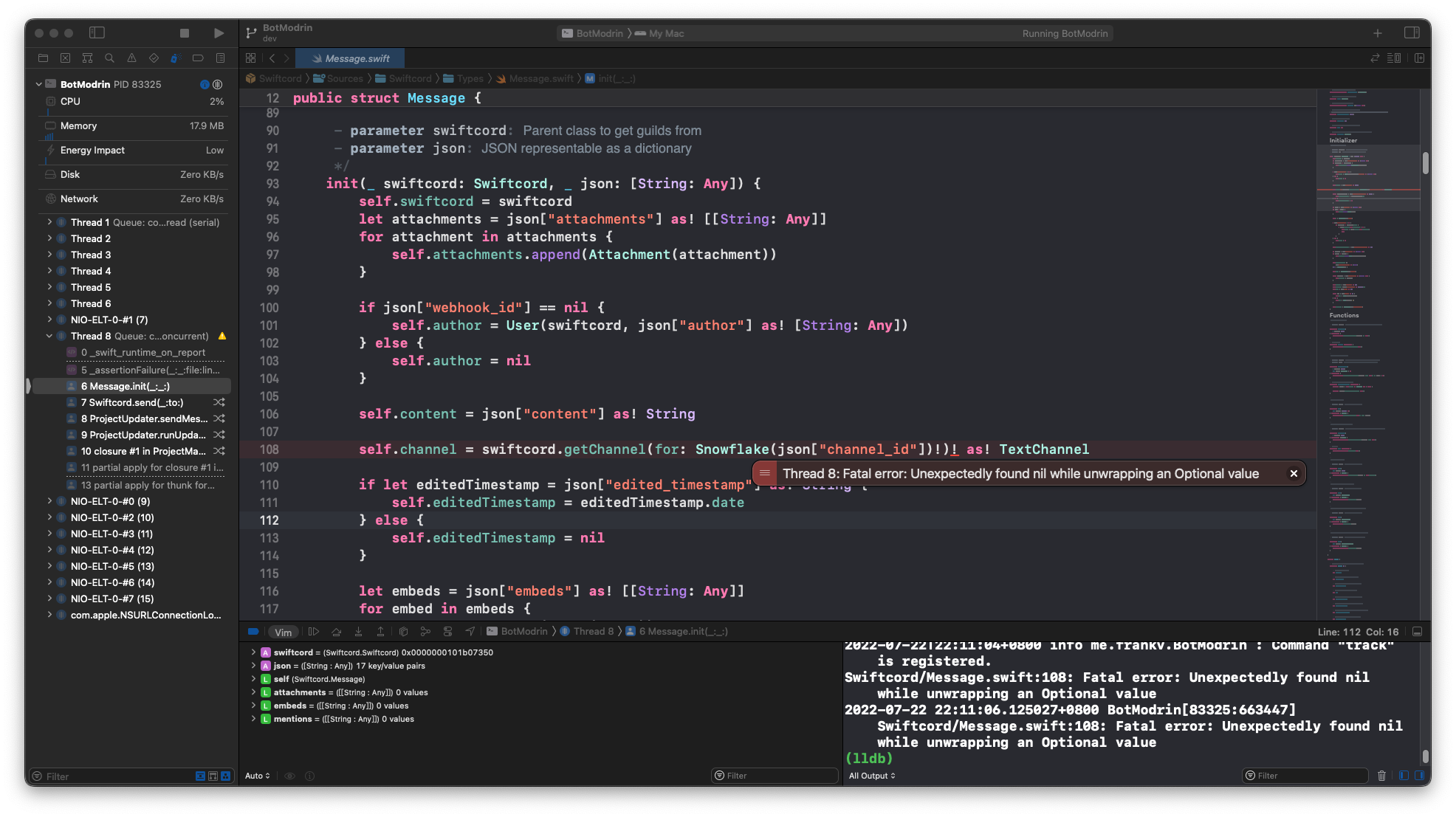Select the Debug navigator spray icon

click(176, 58)
